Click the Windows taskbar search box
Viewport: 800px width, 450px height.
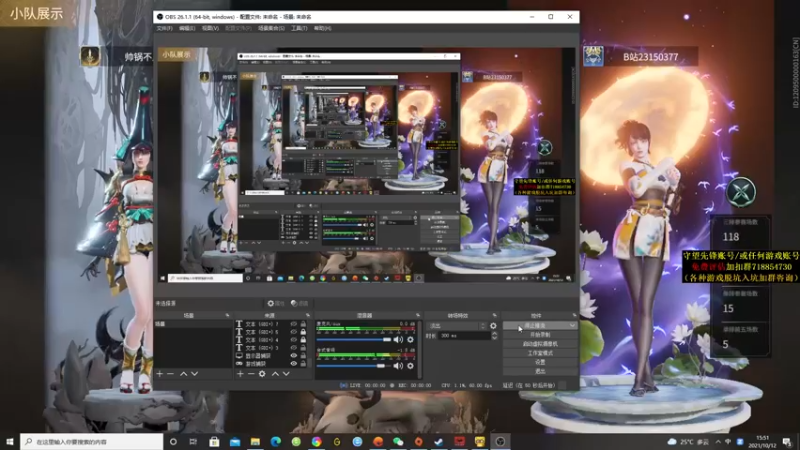[x=92, y=442]
